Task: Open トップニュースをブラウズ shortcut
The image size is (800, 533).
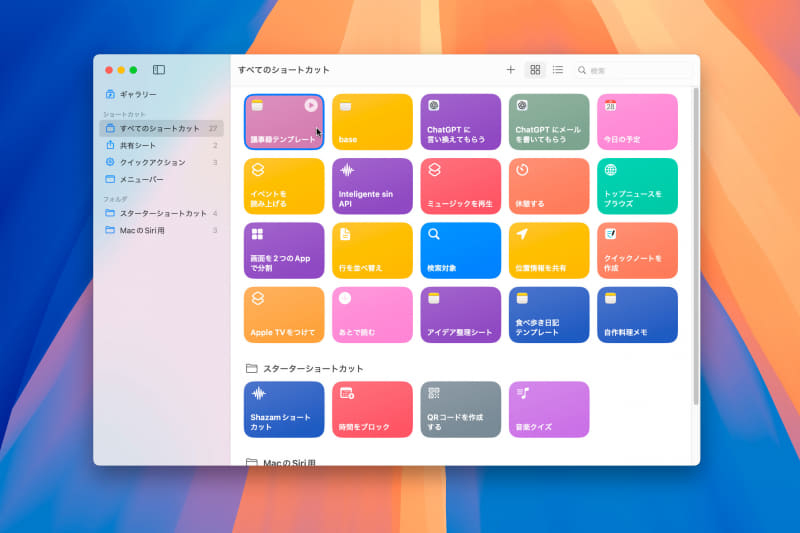Action: pos(637,186)
